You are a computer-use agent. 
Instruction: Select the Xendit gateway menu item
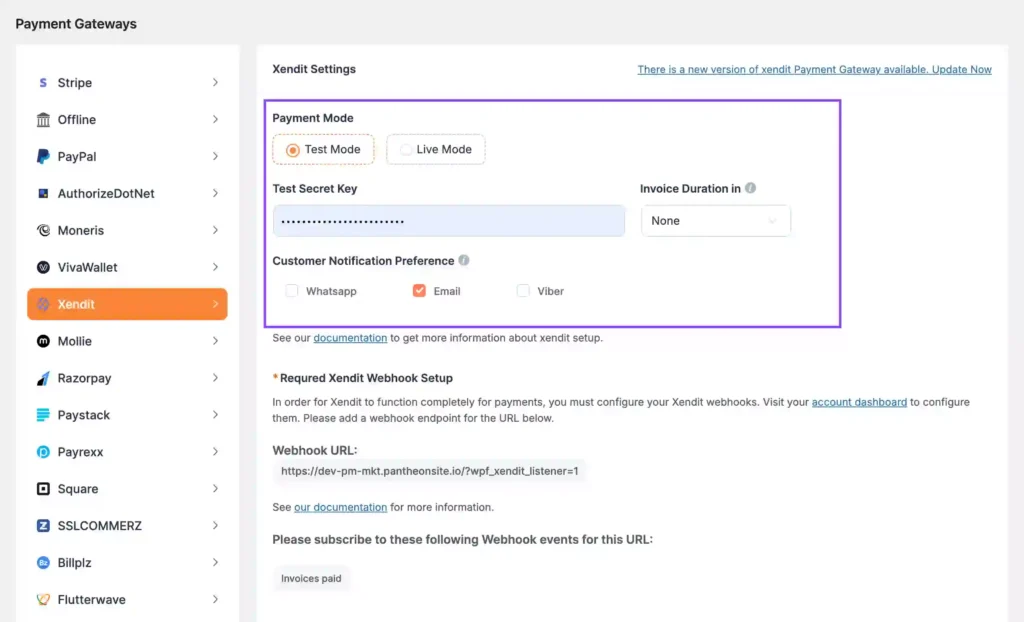tap(127, 304)
